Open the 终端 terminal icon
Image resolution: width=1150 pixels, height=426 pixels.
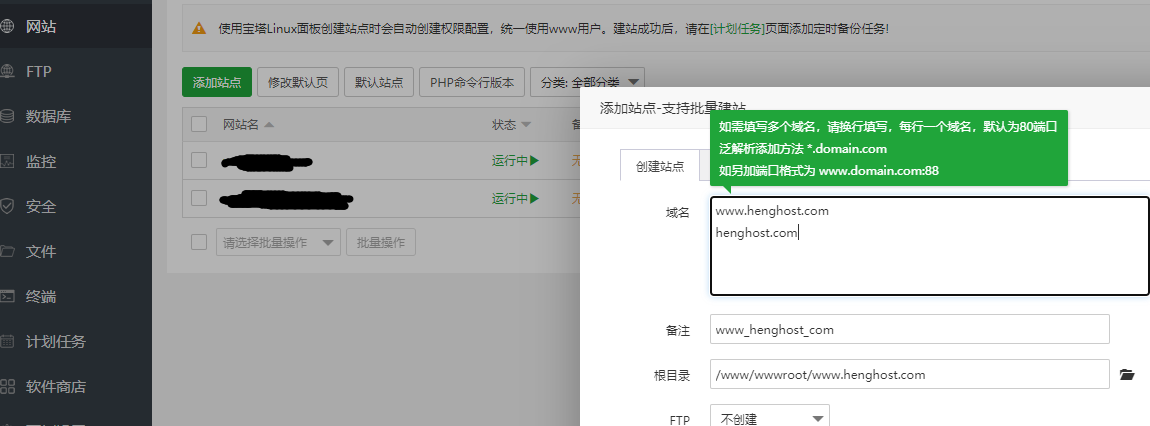(7, 297)
